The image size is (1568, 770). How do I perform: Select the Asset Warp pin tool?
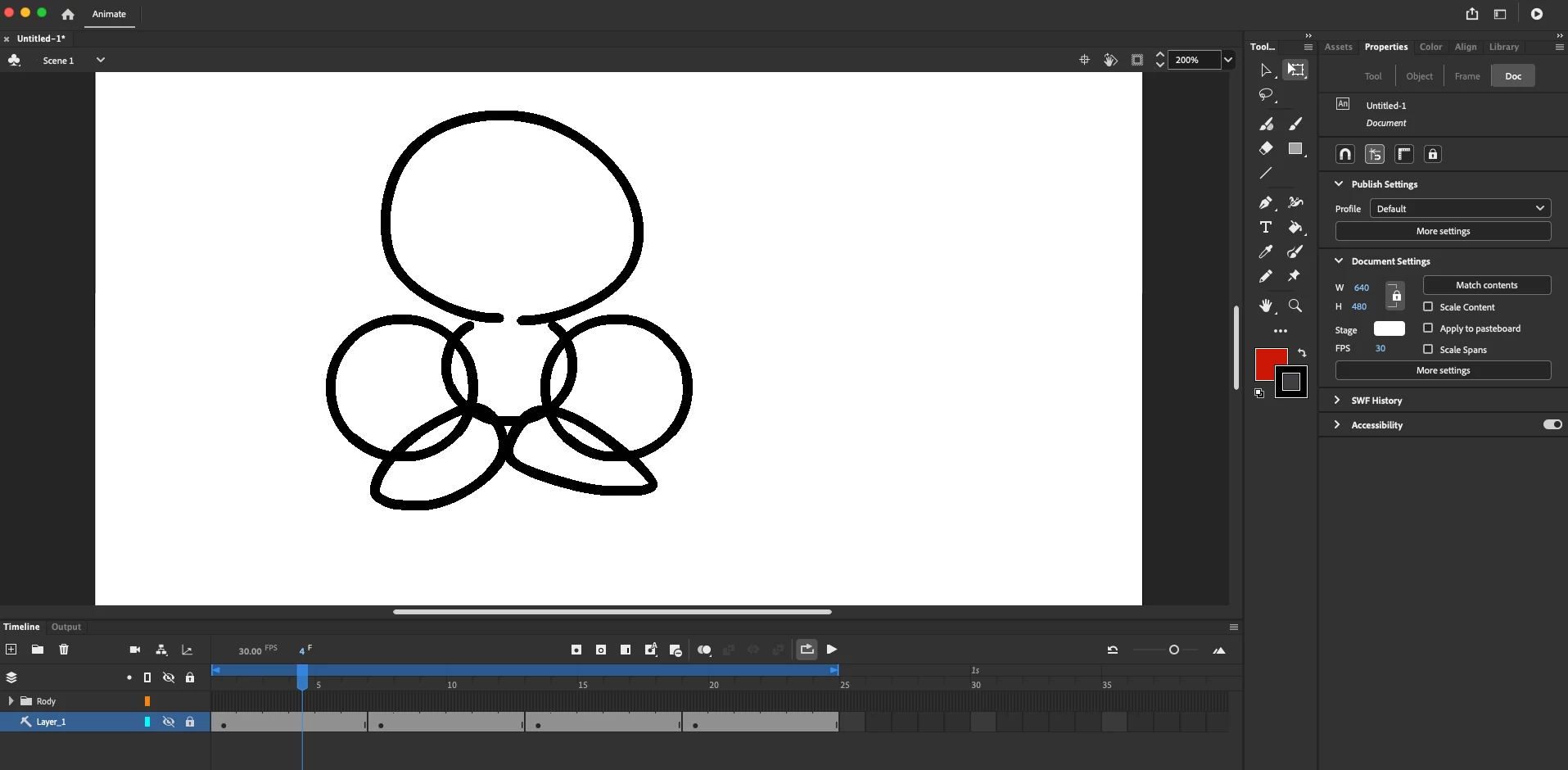1295,276
